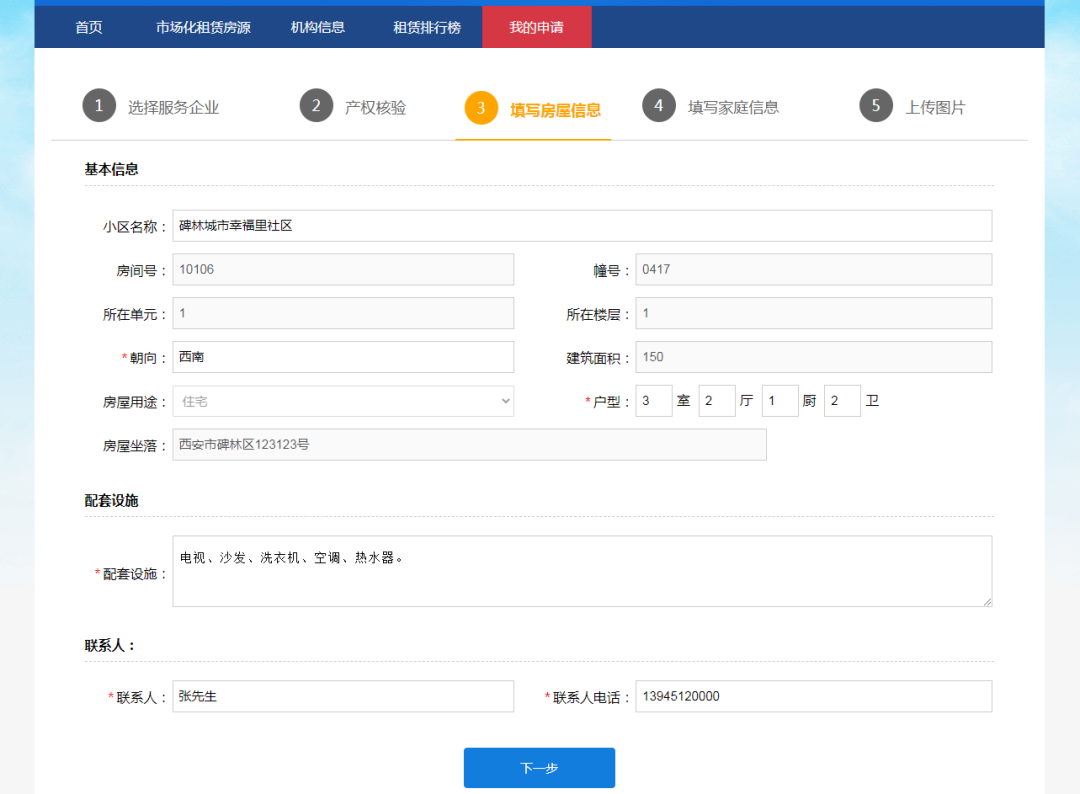Viewport: 1080px width, 794px height.
Task: Click step 2 circle 产权核验
Action: click(x=316, y=106)
